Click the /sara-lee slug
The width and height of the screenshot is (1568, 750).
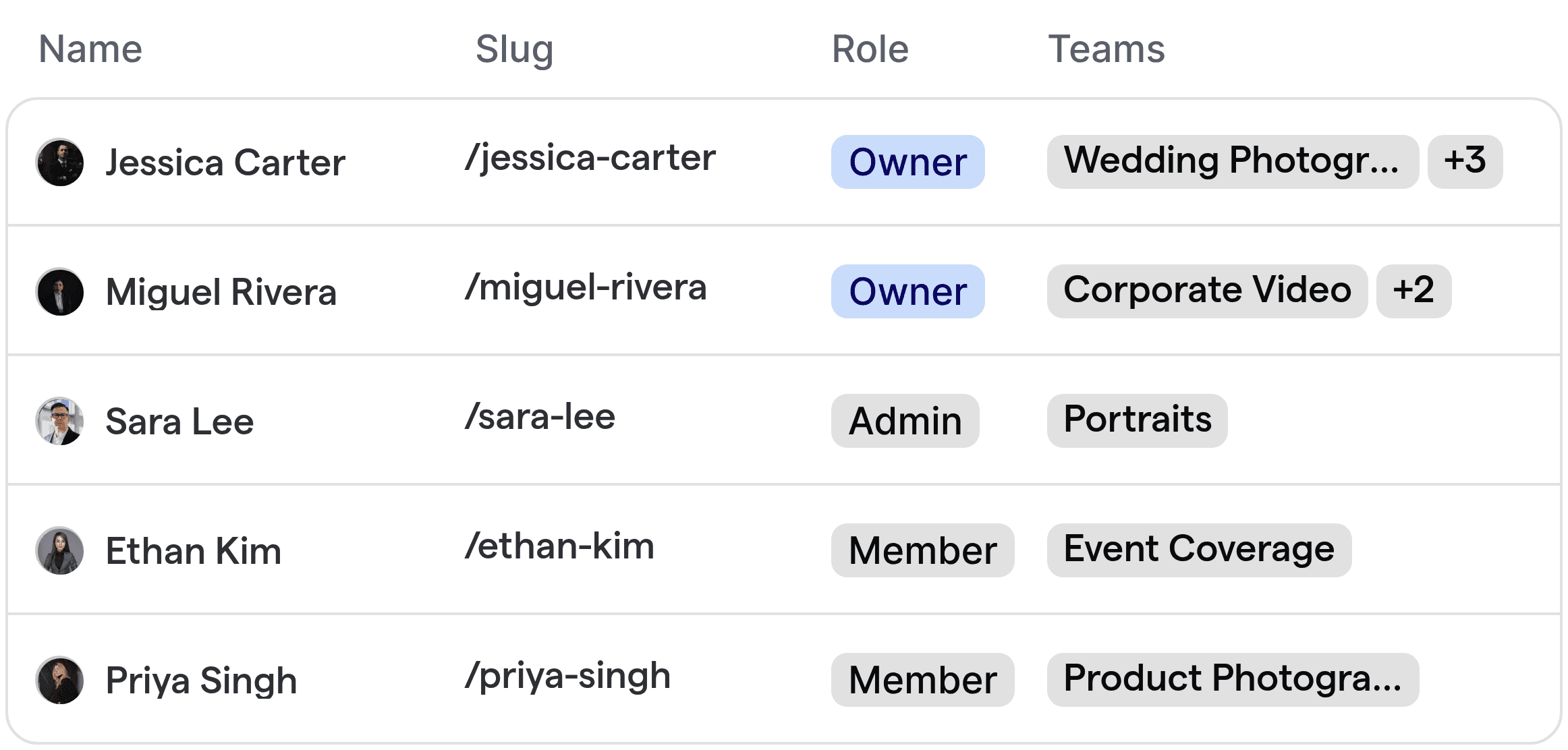[539, 417]
